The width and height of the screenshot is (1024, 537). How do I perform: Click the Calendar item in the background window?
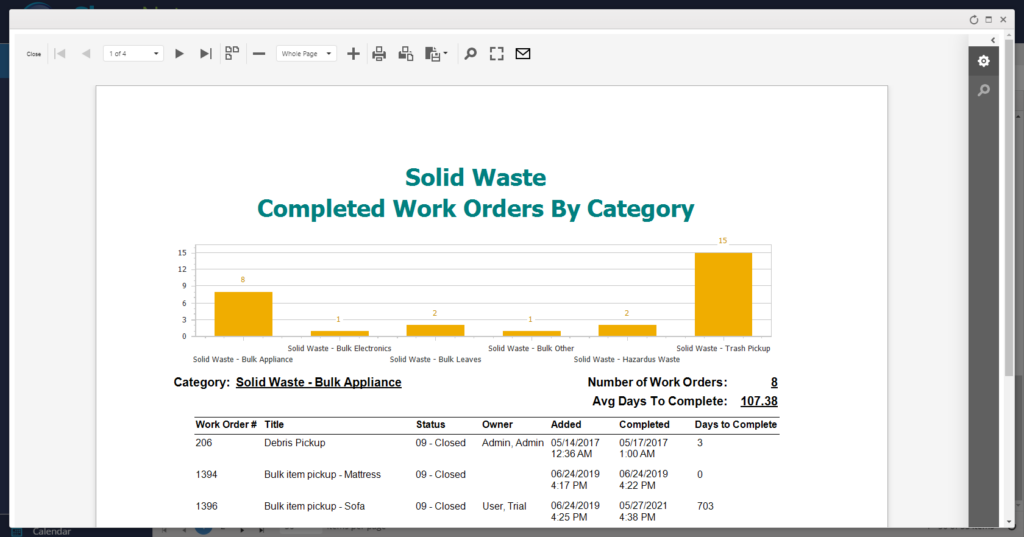[52, 532]
